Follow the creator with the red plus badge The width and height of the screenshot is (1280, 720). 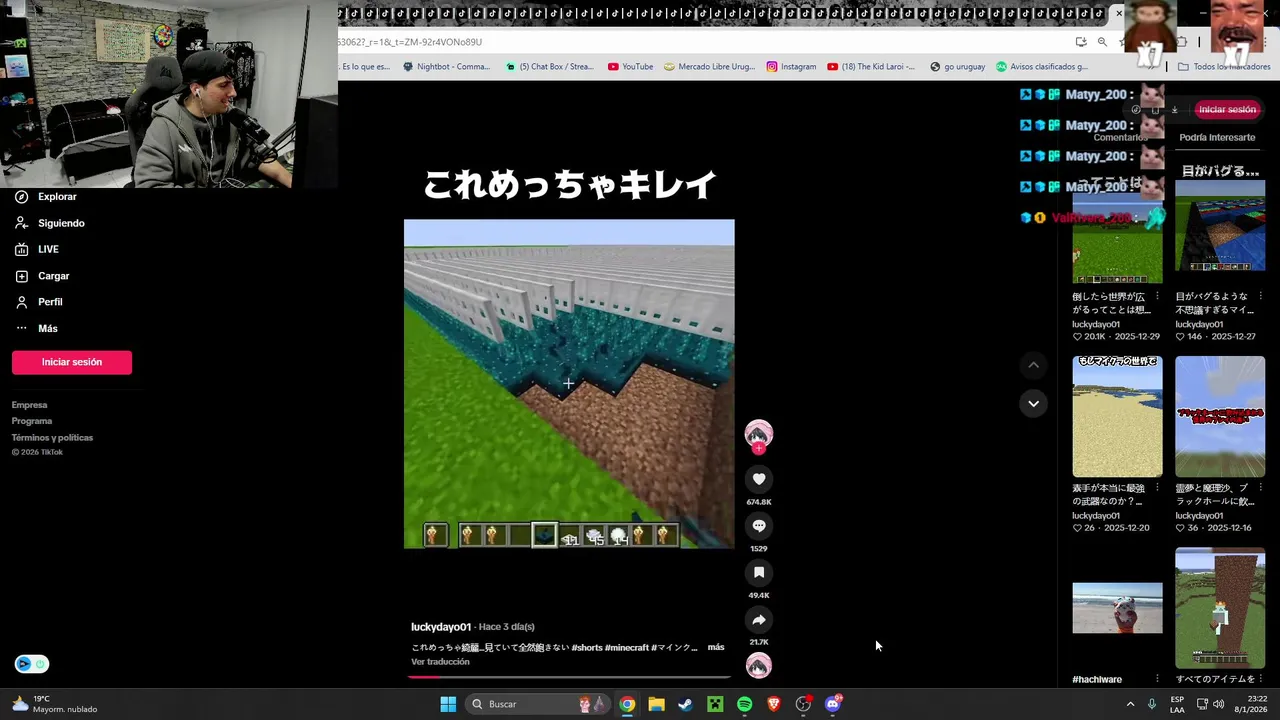click(759, 449)
